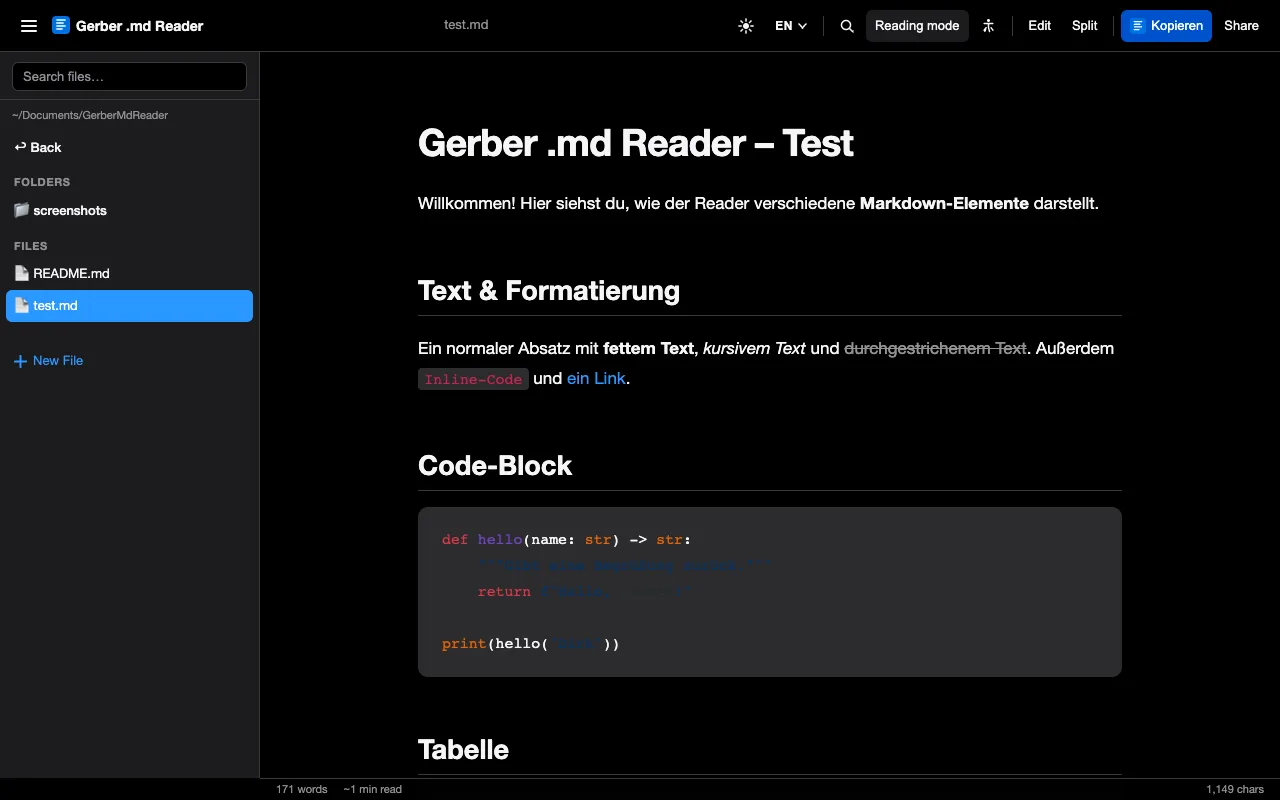Focus the Search files input
This screenshot has width=1280, height=800.
(x=129, y=76)
